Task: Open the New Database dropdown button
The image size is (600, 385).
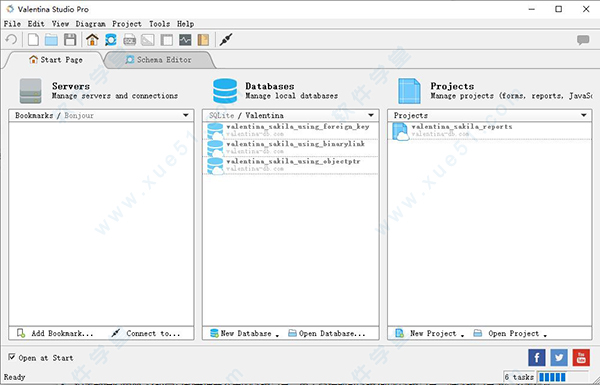Action: (245, 333)
